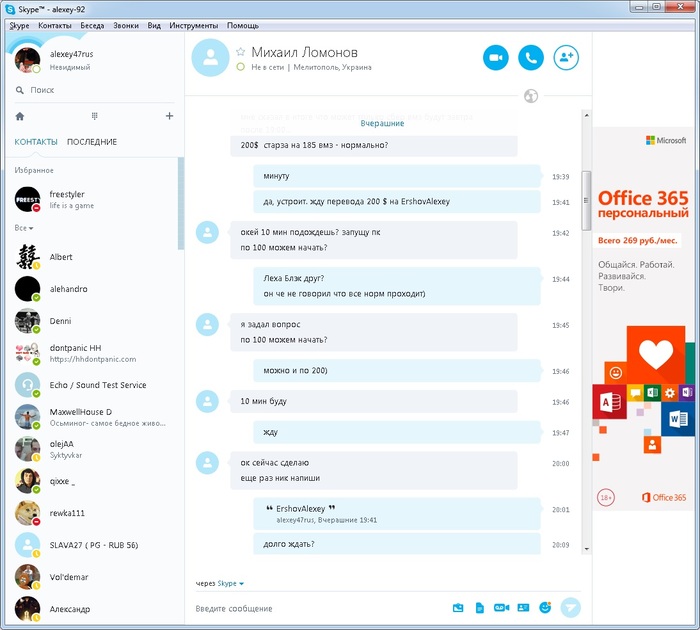Click the Введите сообщение input field
The width and height of the screenshot is (700, 630).
pos(319,608)
